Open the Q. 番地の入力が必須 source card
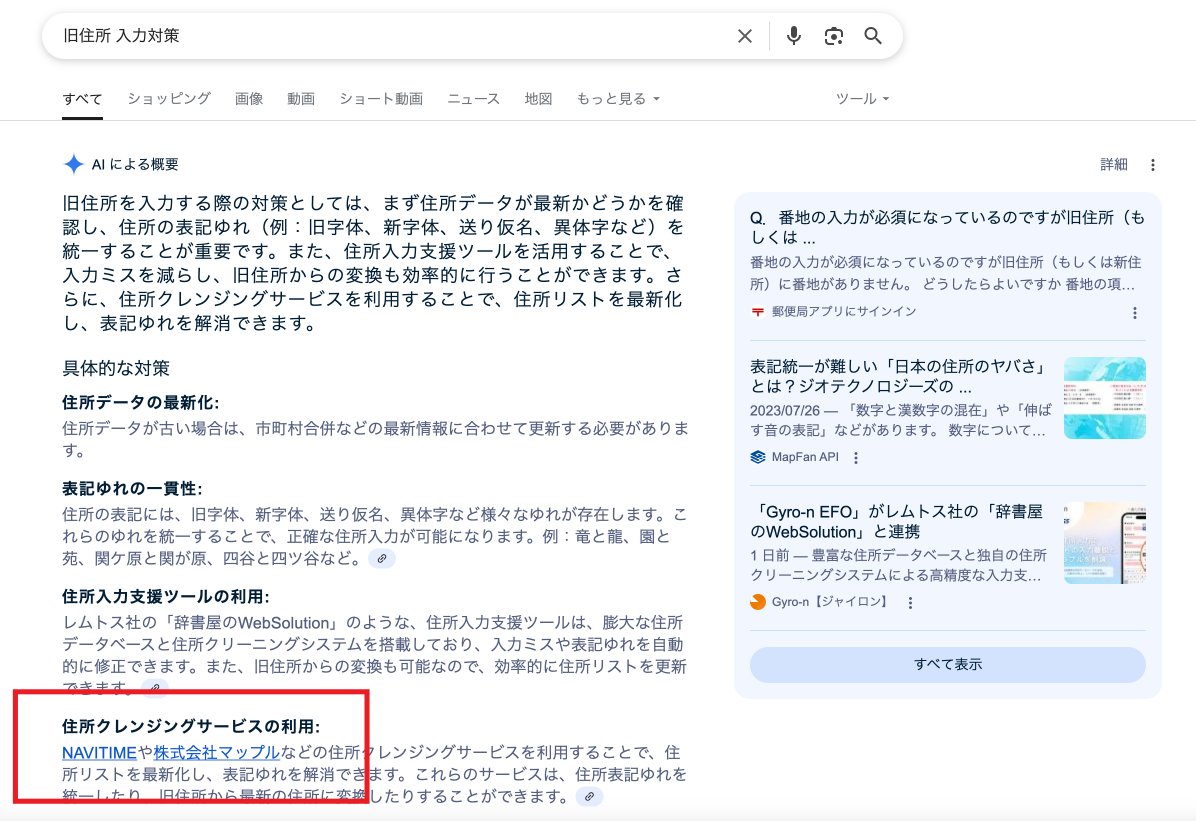Screen dimensions: 1196x821 tap(947, 227)
